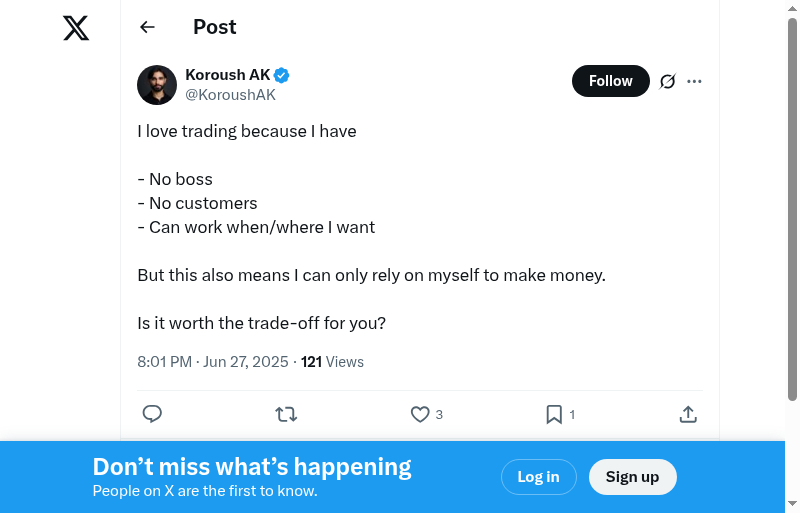This screenshot has width=800, height=513.
Task: Go back using the arrow icon
Action: click(x=148, y=27)
